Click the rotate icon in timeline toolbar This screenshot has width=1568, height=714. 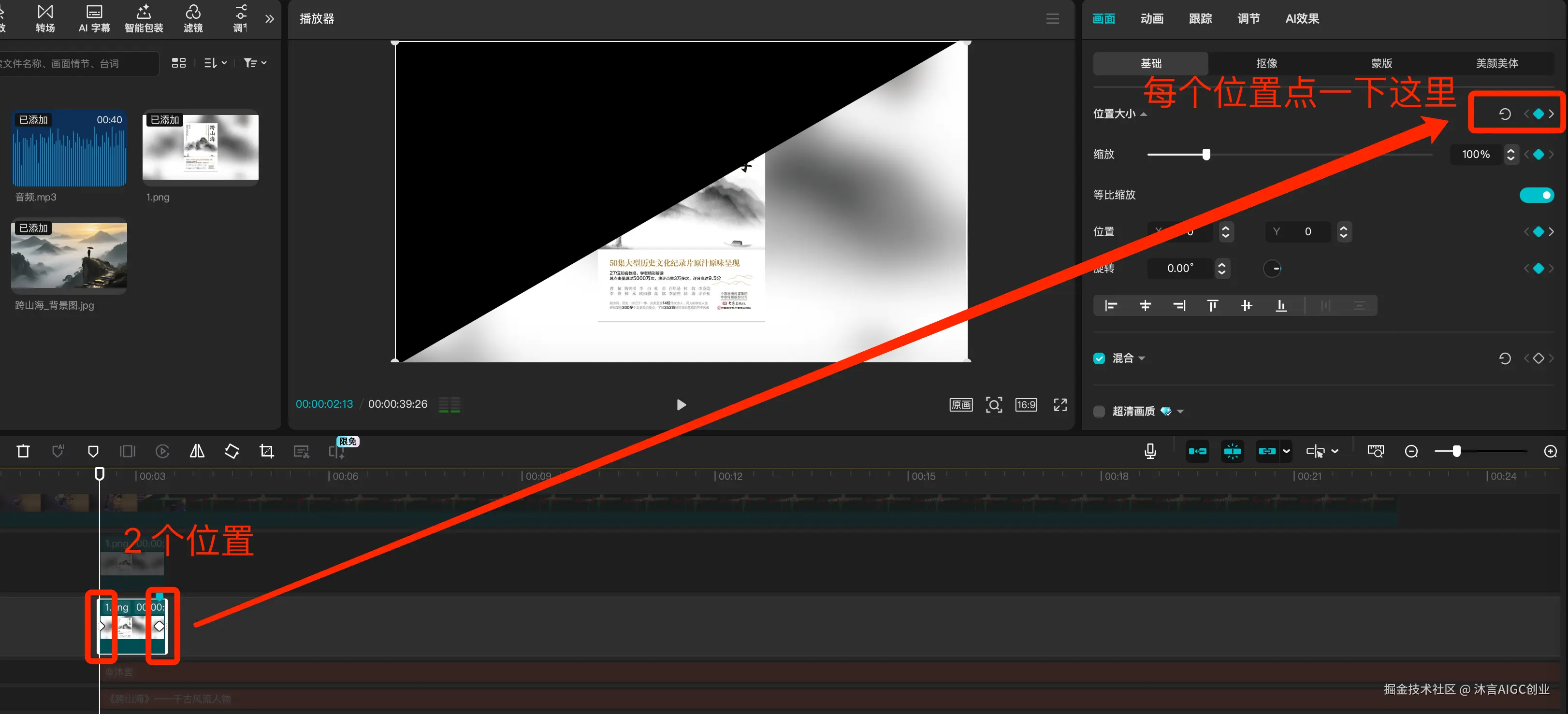(x=232, y=451)
